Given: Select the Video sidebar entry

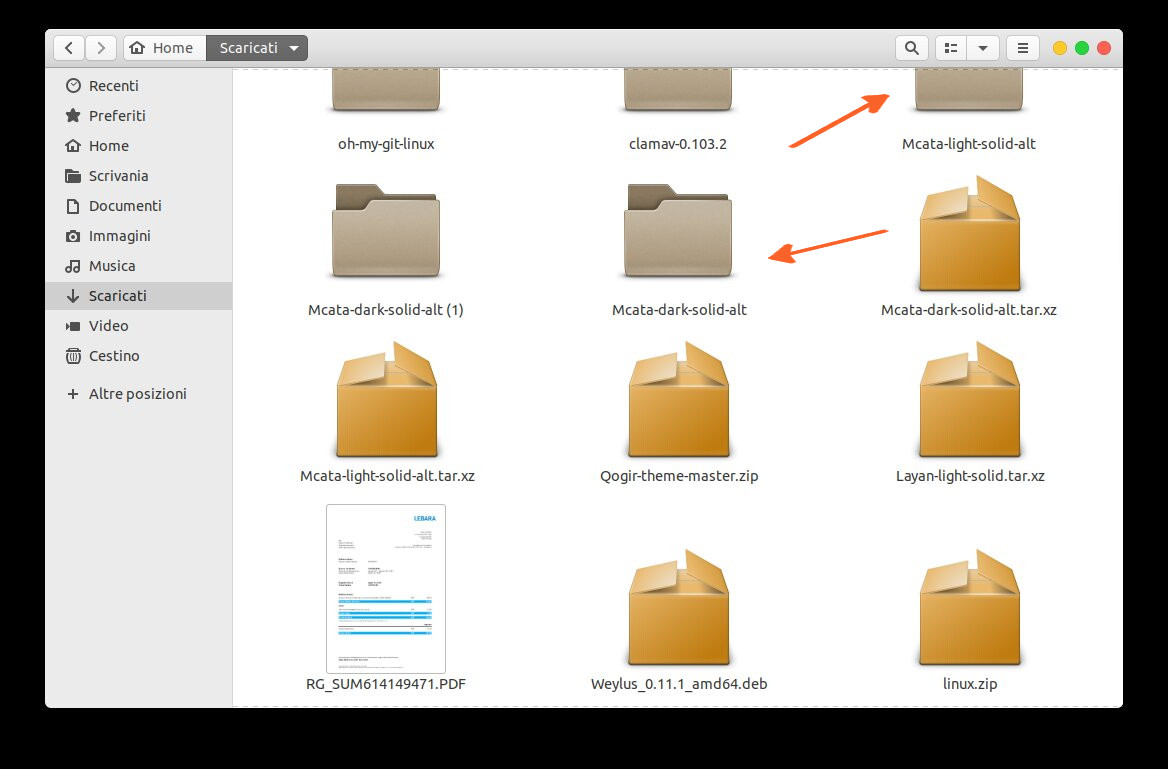Looking at the screenshot, I should pyautogui.click(x=106, y=326).
